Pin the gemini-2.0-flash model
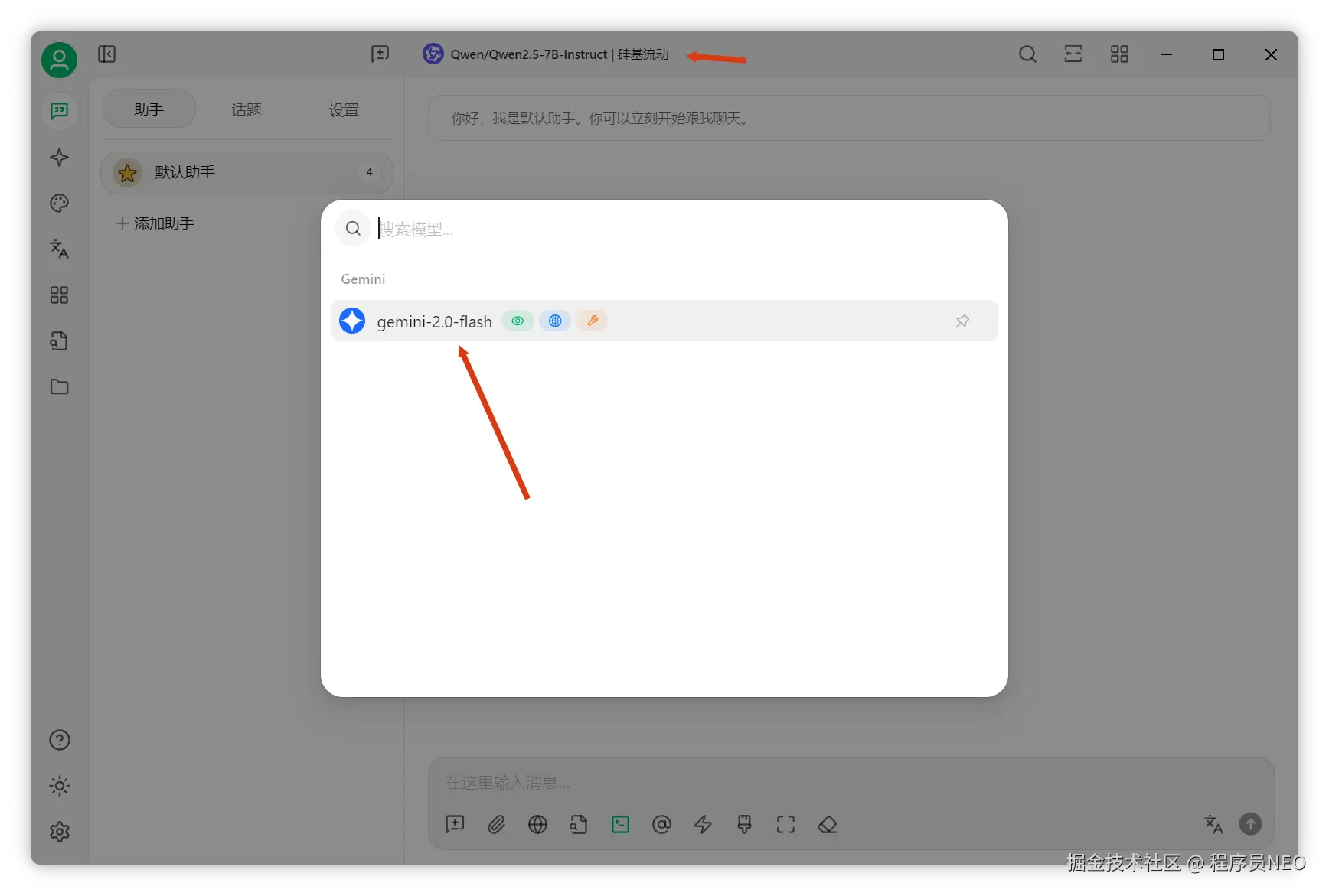This screenshot has width=1329, height=896. point(962,321)
